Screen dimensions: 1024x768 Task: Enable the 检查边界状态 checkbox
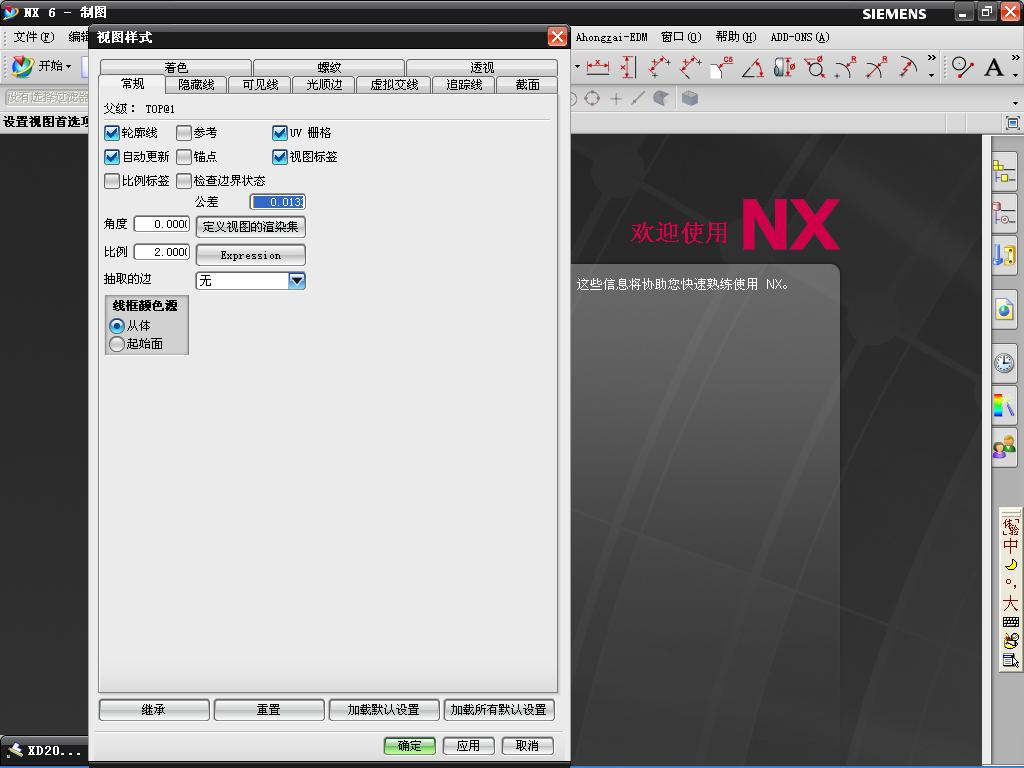(184, 181)
